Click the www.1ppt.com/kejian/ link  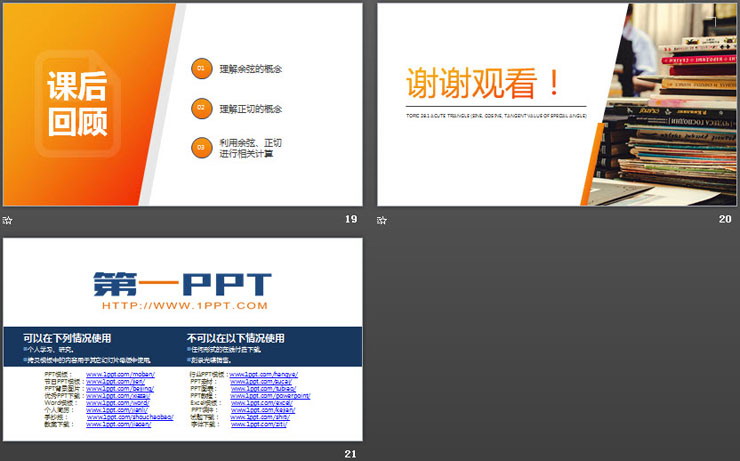tap(263, 410)
